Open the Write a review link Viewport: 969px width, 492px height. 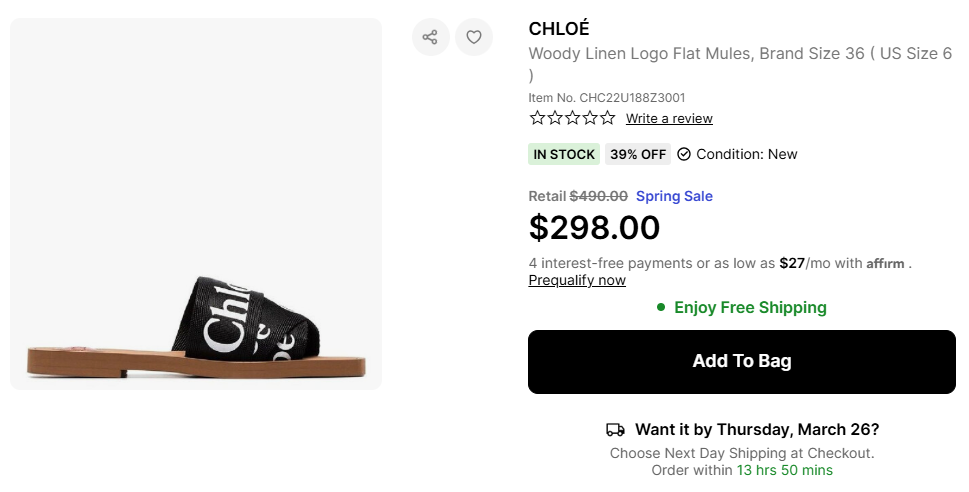tap(669, 119)
